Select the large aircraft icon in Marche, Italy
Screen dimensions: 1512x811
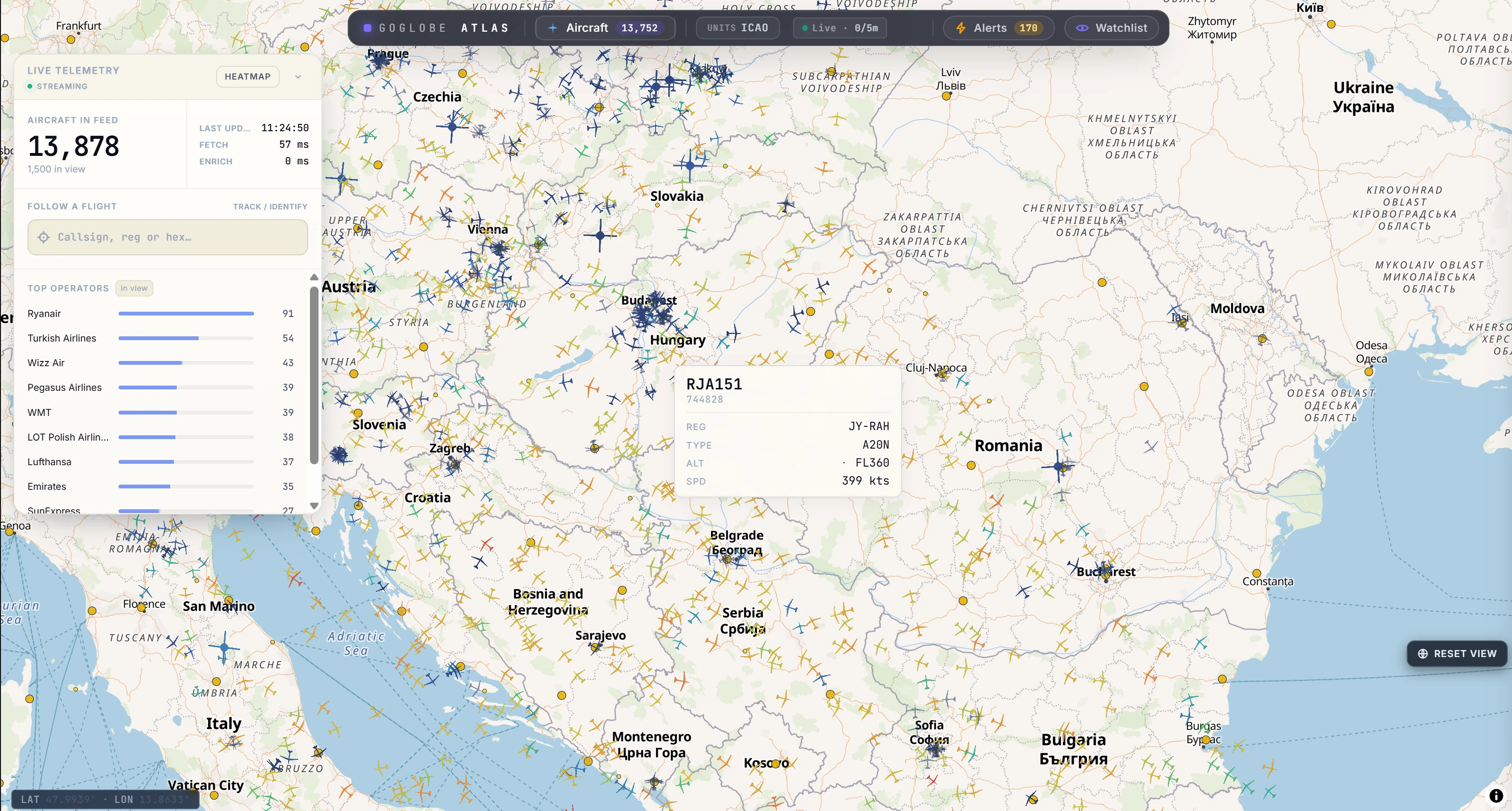click(x=224, y=648)
